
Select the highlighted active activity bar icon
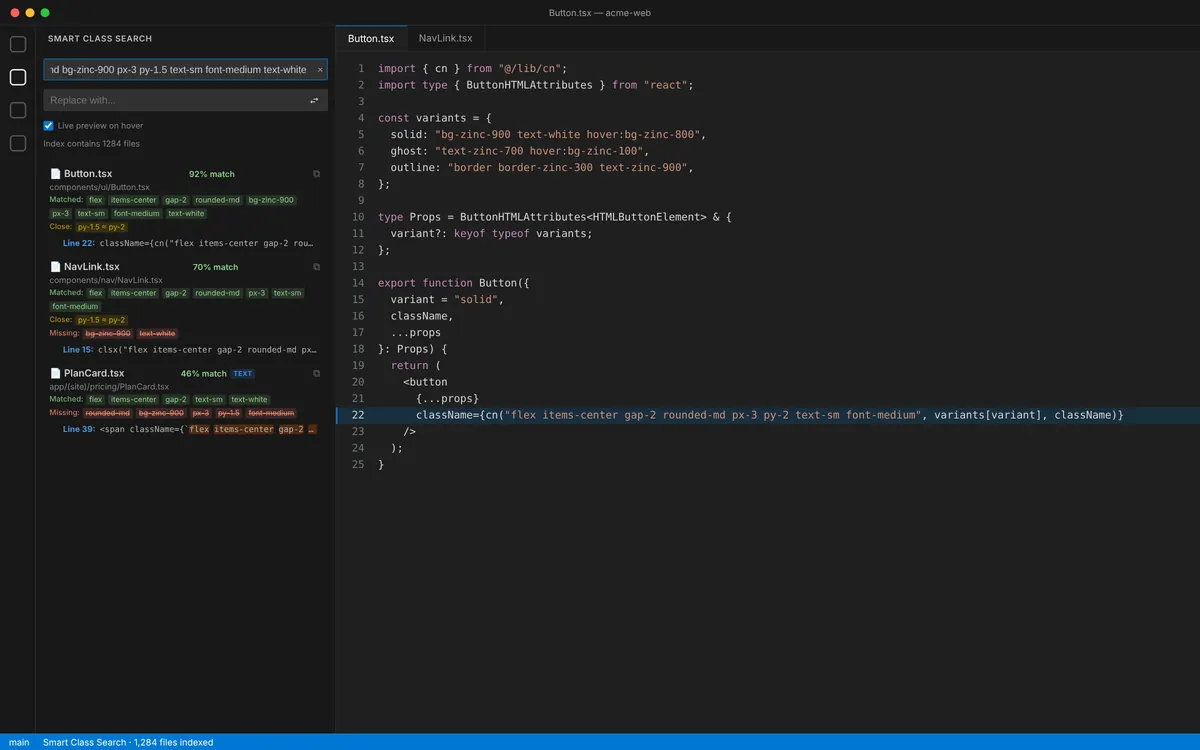[18, 77]
